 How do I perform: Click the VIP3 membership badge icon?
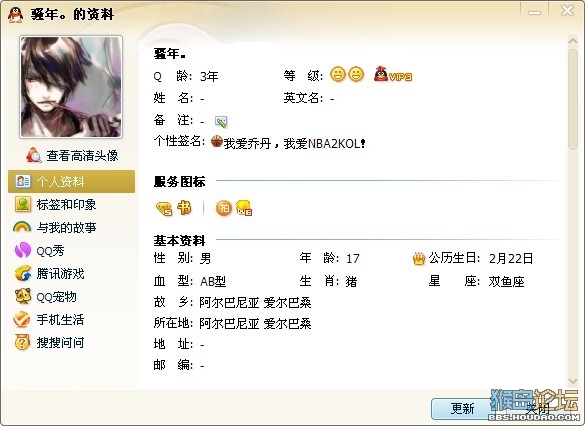pyautogui.click(x=392, y=74)
